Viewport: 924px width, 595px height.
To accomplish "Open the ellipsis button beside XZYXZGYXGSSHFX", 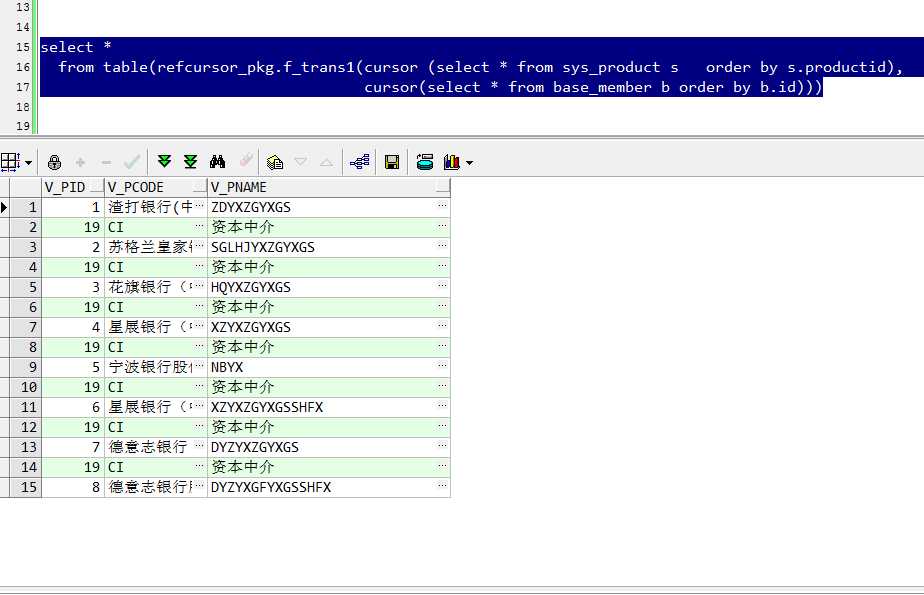I will (442, 406).
